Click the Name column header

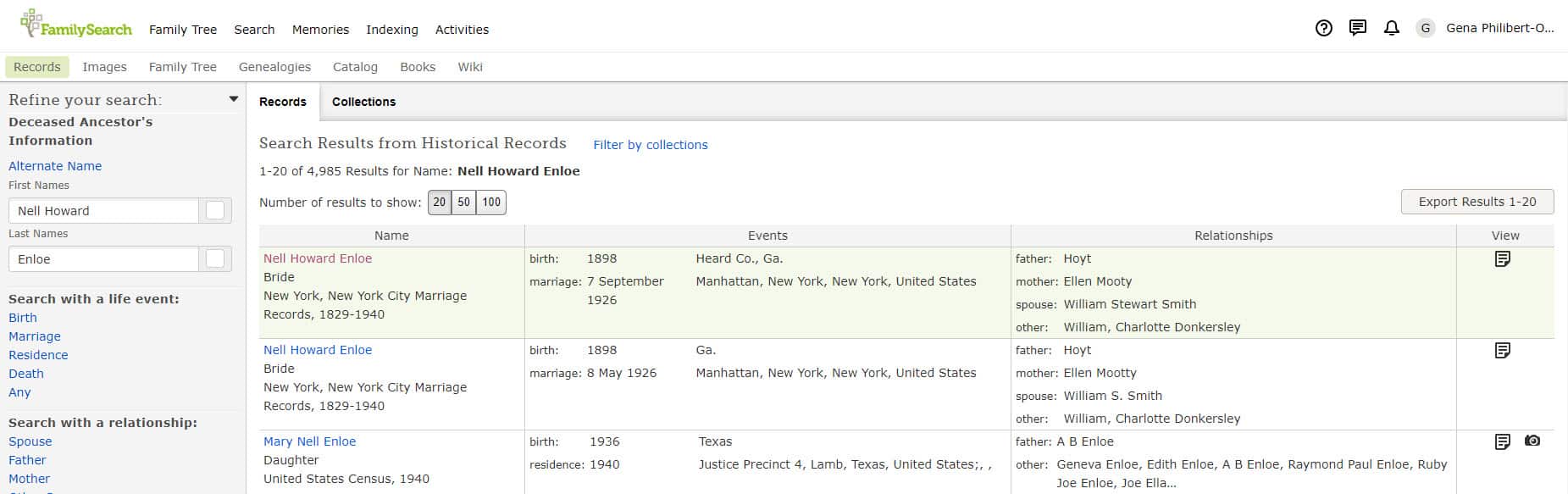click(x=391, y=236)
